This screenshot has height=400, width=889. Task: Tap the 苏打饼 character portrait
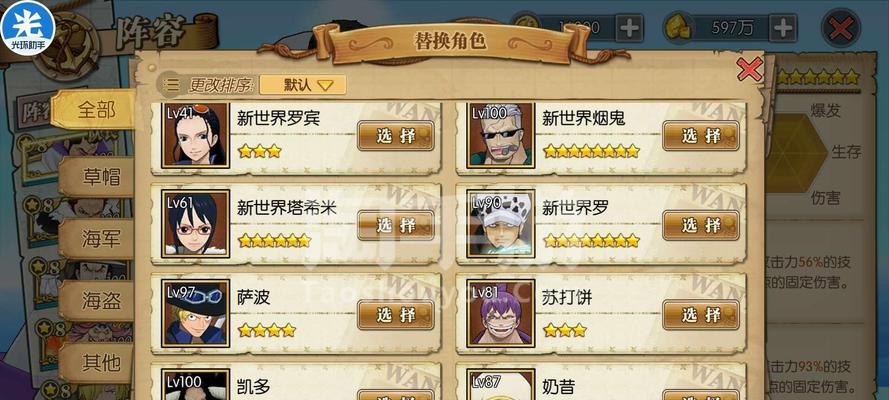pyautogui.click(x=501, y=313)
